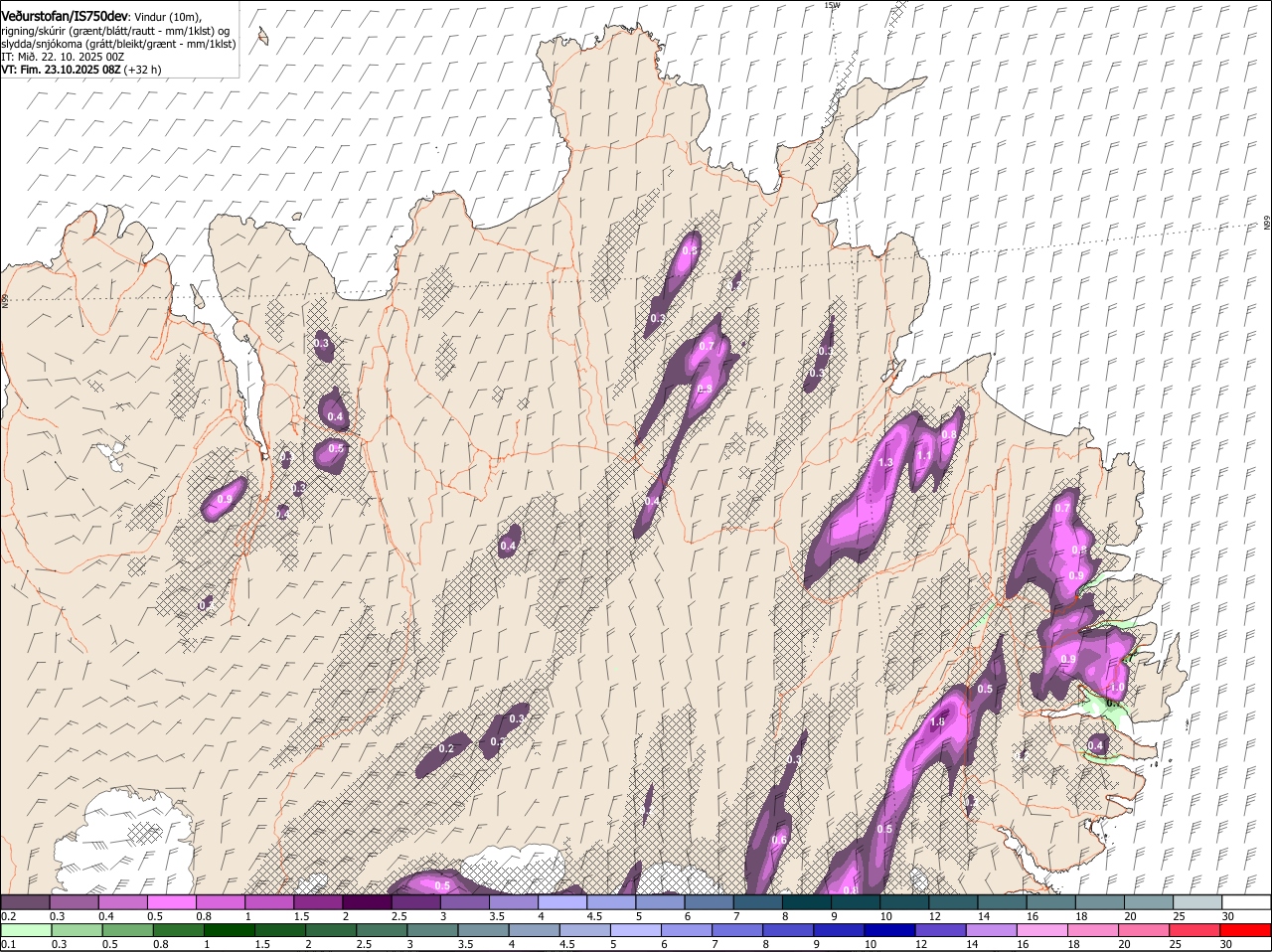Click the '1.8' precipitation value on the map
The height and width of the screenshot is (952, 1272).
coord(936,722)
